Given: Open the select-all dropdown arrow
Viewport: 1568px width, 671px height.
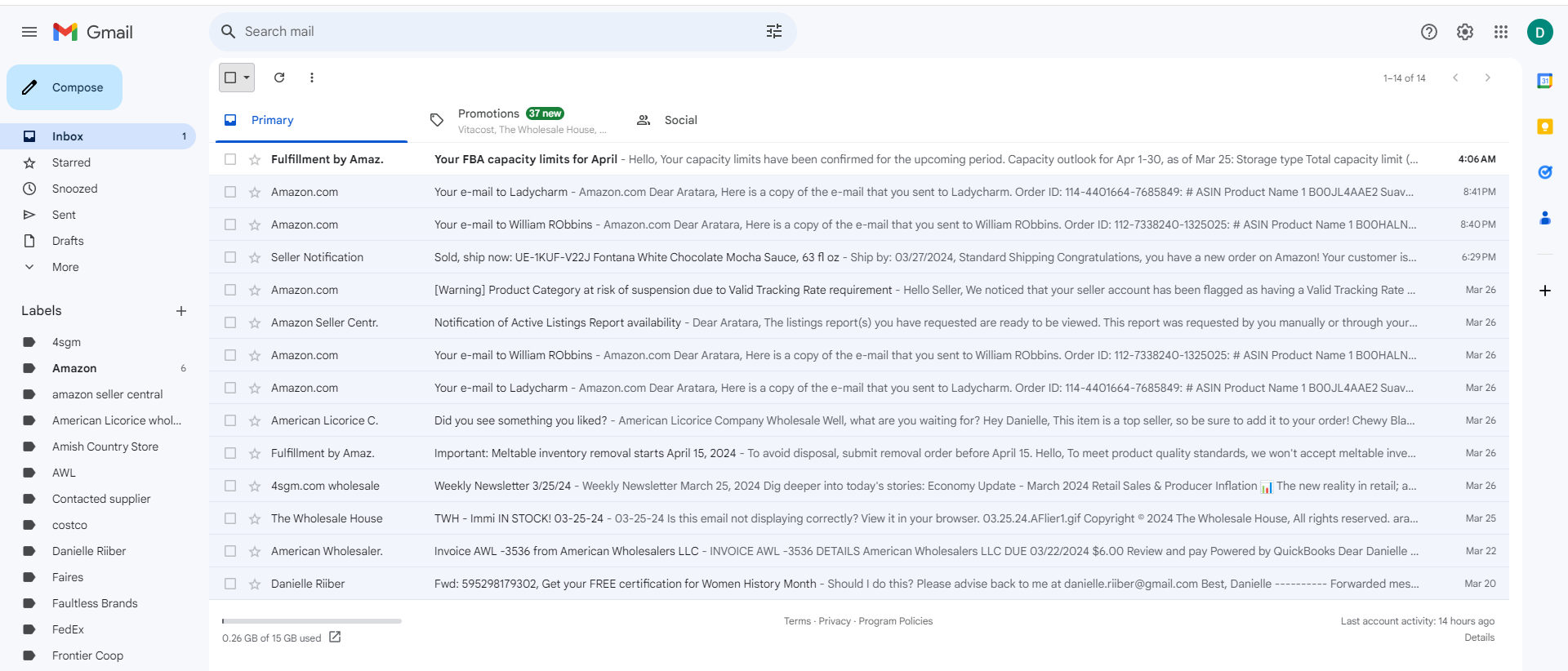Looking at the screenshot, I should (247, 78).
